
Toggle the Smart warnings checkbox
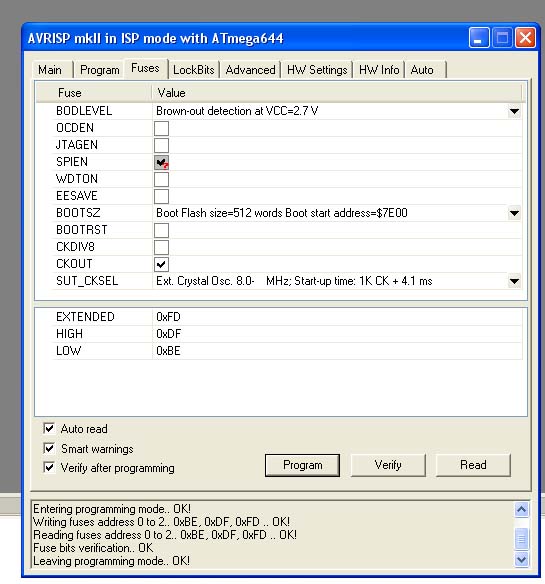click(49, 448)
